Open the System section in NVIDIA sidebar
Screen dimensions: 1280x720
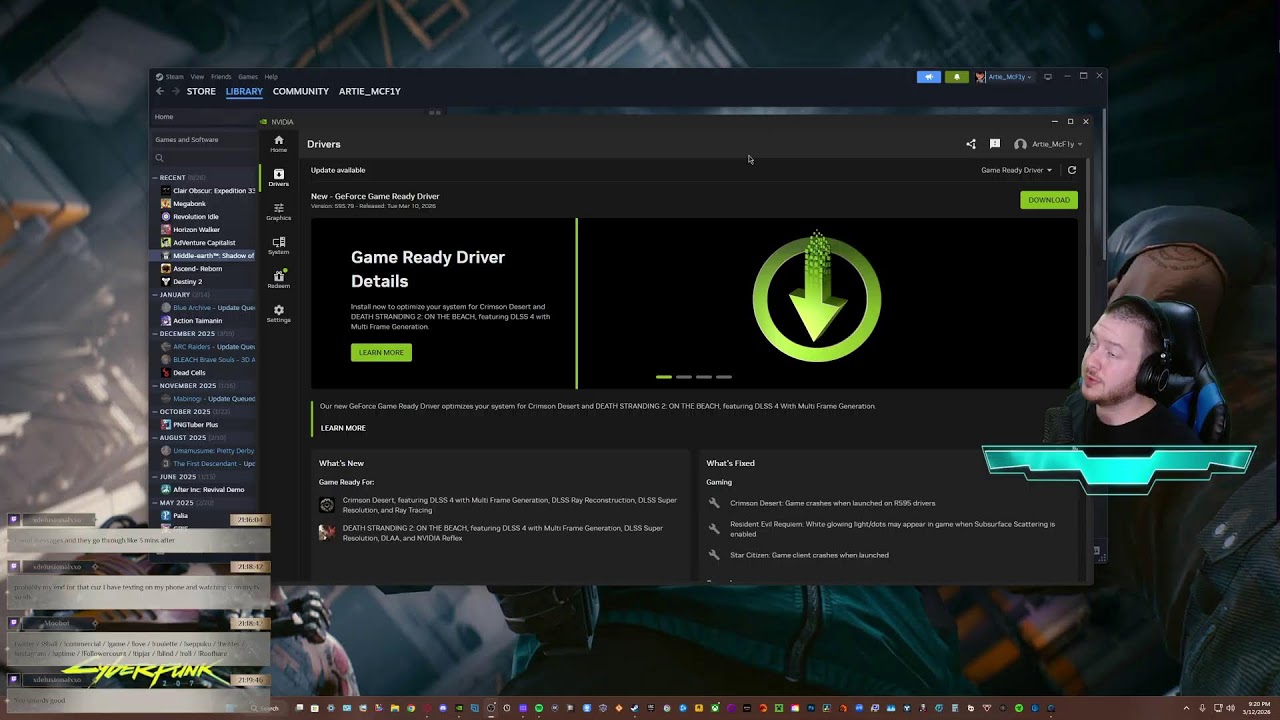point(278,245)
